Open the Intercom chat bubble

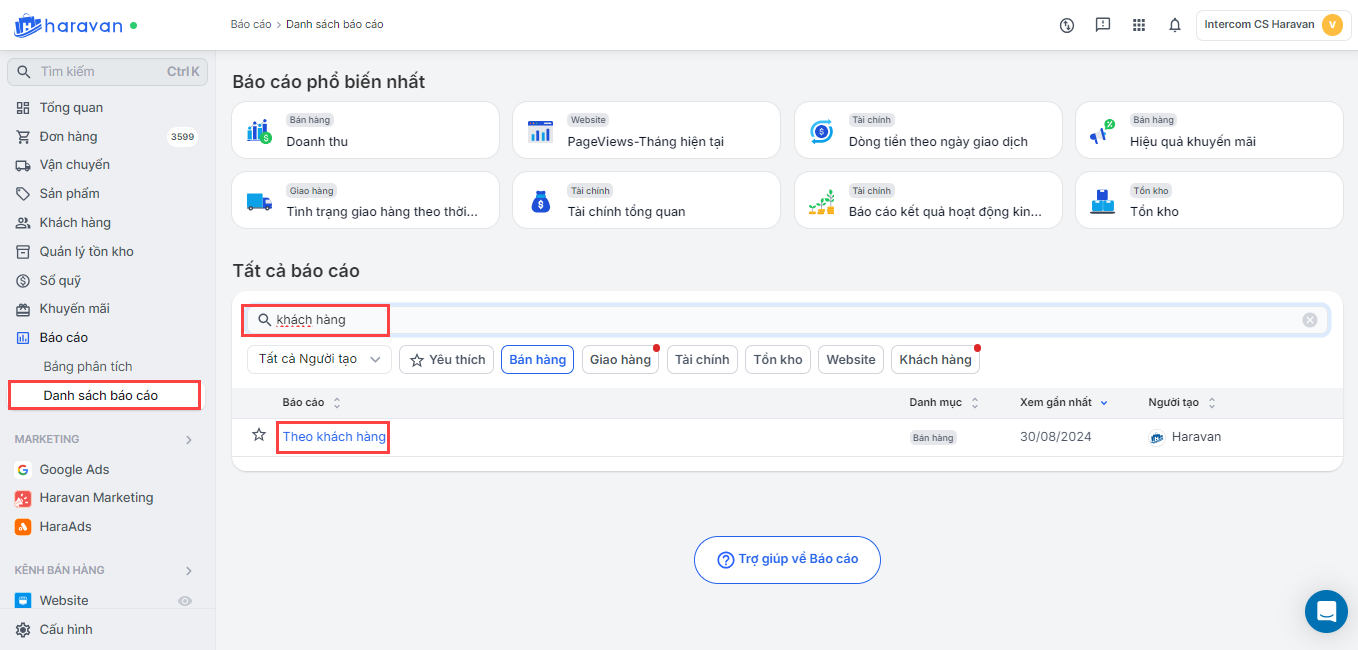[1326, 611]
